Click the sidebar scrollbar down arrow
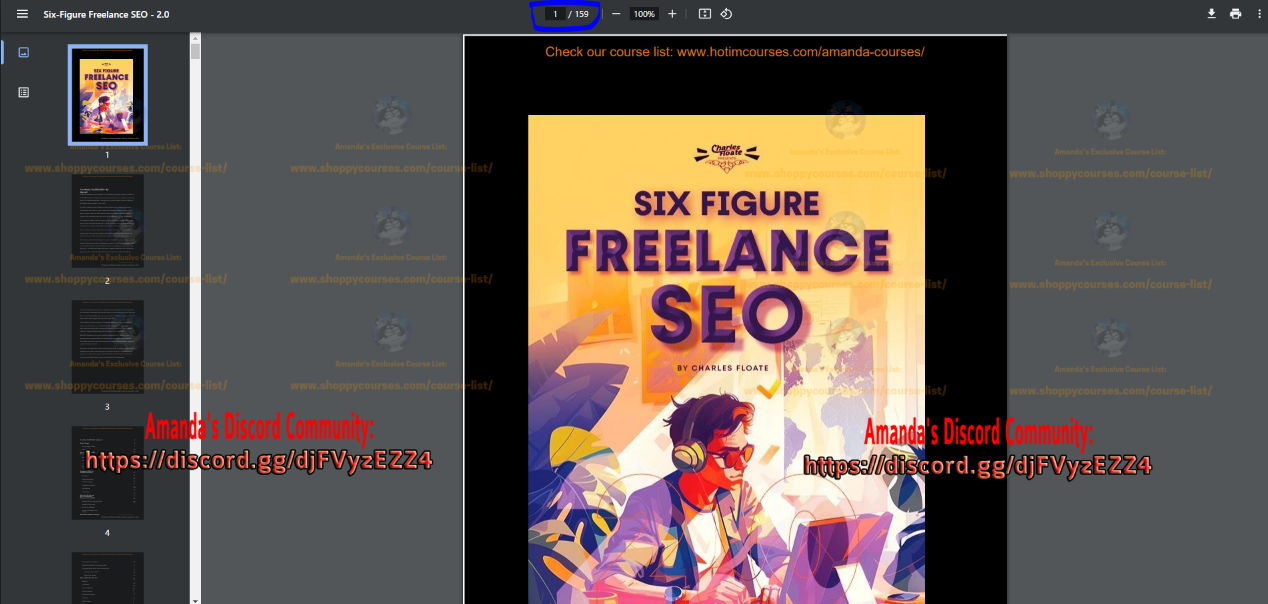Screen dimensions: 1268x604 195,599
